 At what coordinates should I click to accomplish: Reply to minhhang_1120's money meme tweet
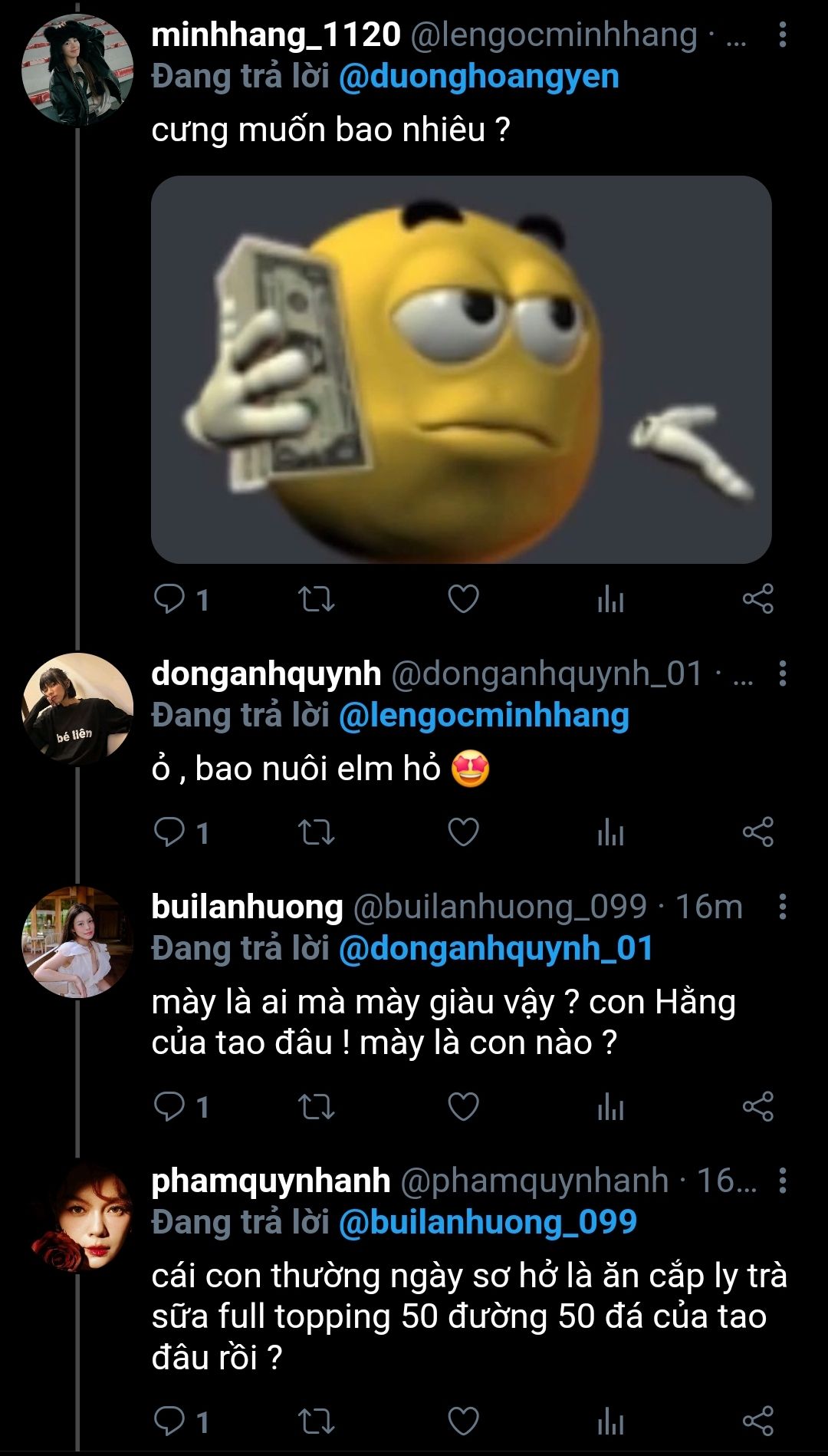[169, 599]
